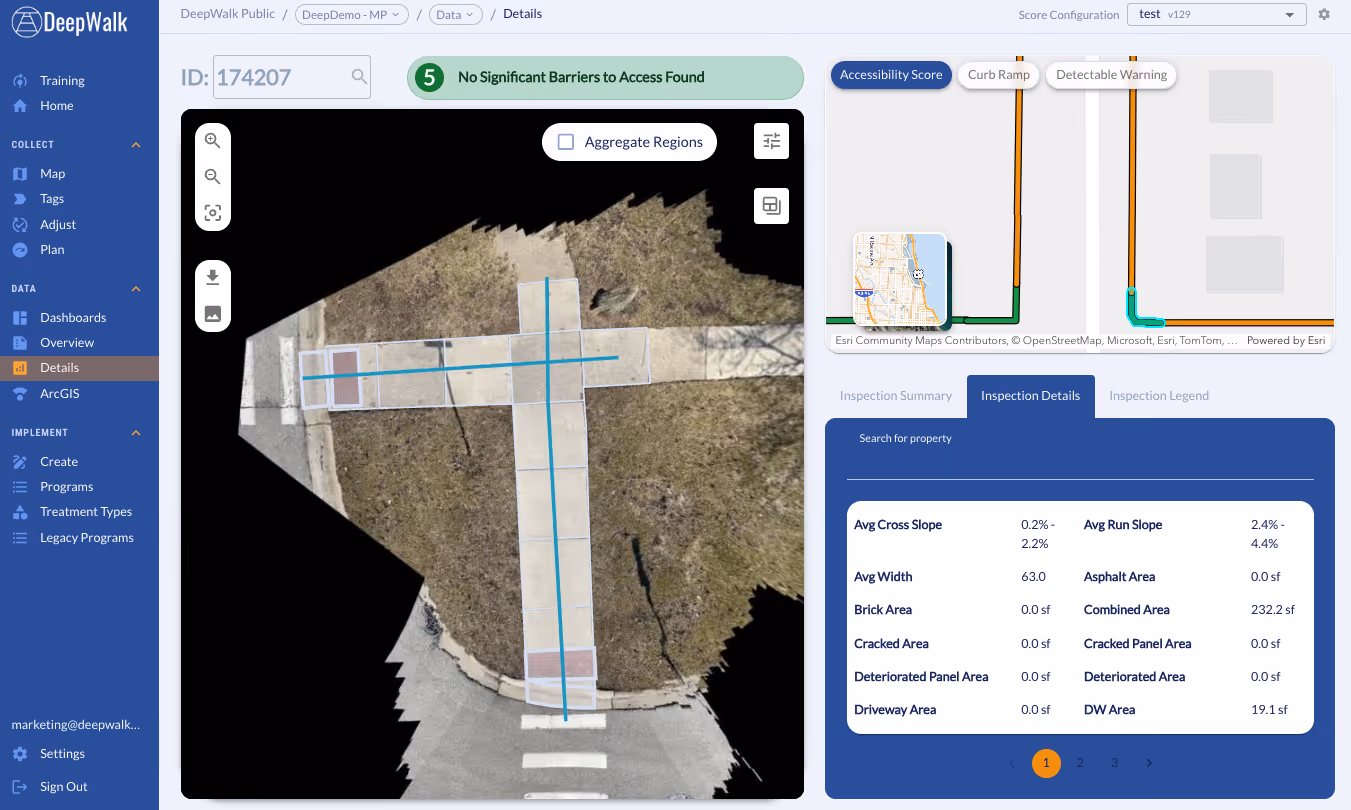This screenshot has width=1351, height=810.
Task: Select the Curb Ramp map toggle
Action: click(999, 75)
